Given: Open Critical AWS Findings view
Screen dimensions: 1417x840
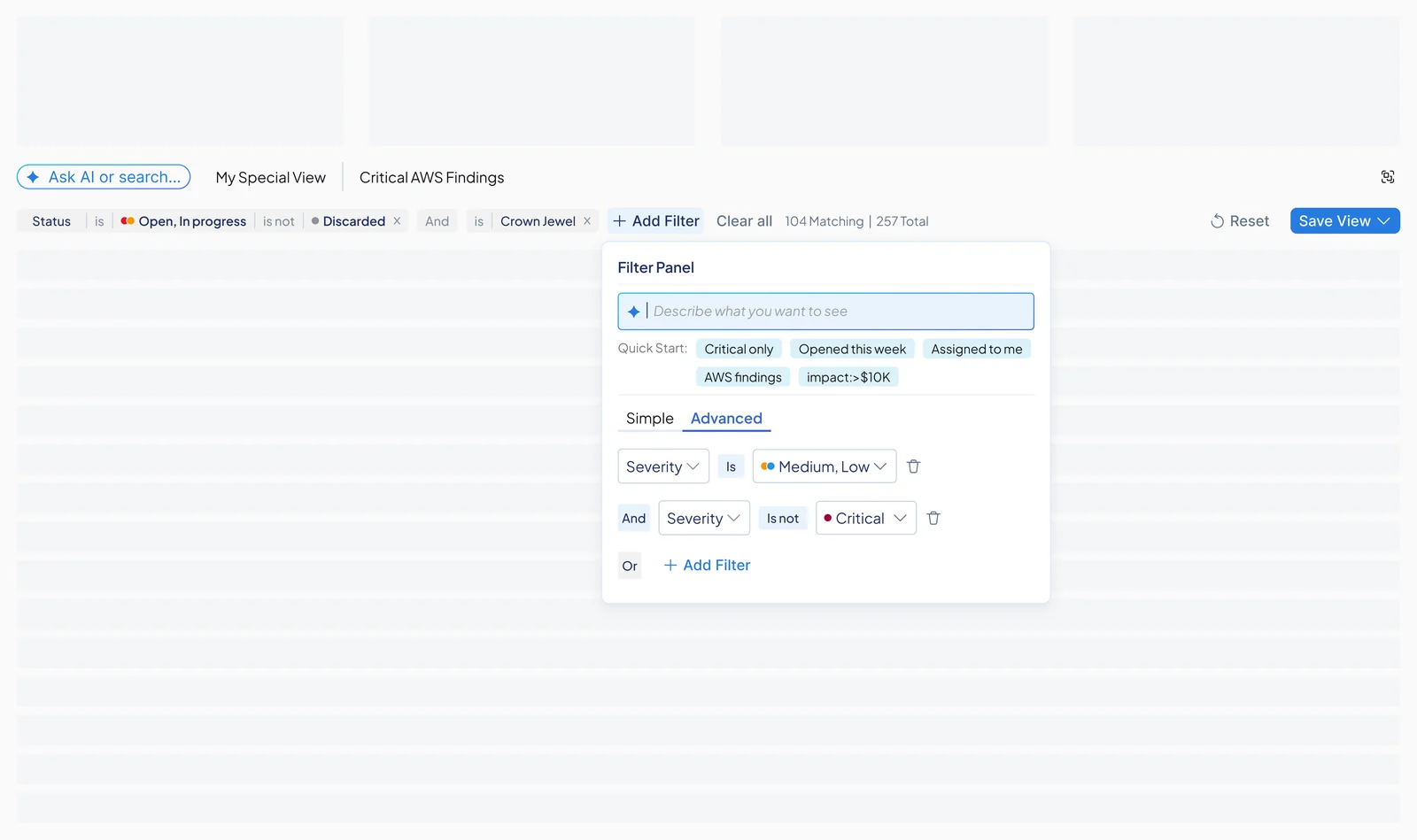Looking at the screenshot, I should (x=431, y=178).
